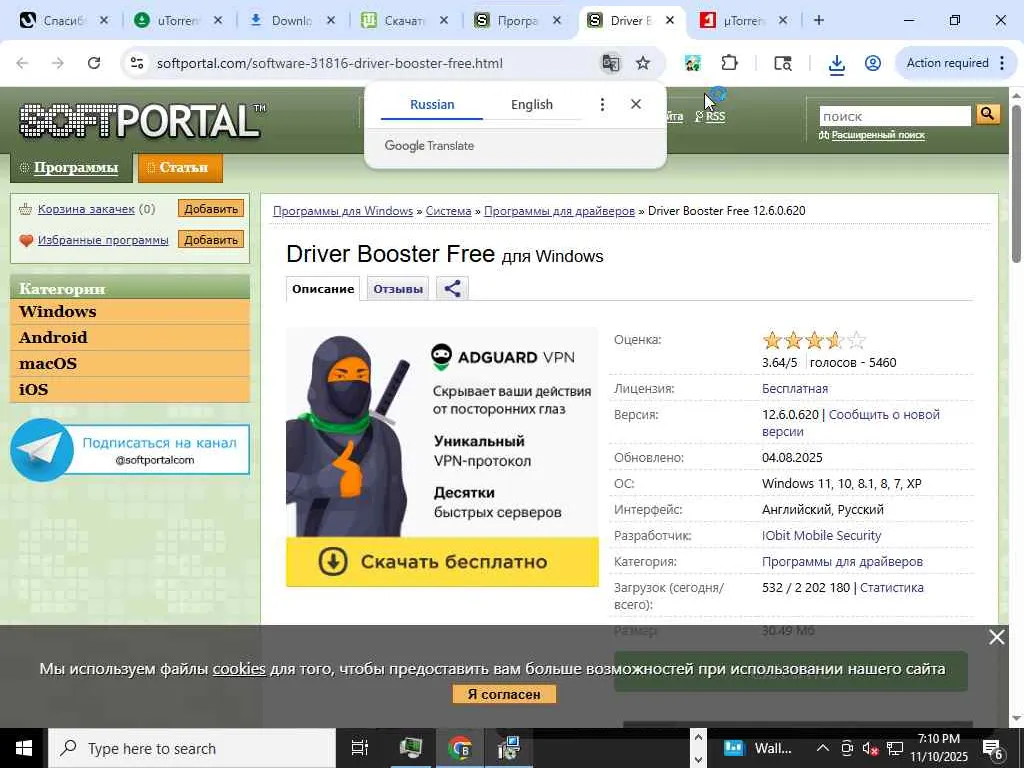Open IObit Mobile Security developer link
Screen dimensions: 1024x768
tap(822, 536)
